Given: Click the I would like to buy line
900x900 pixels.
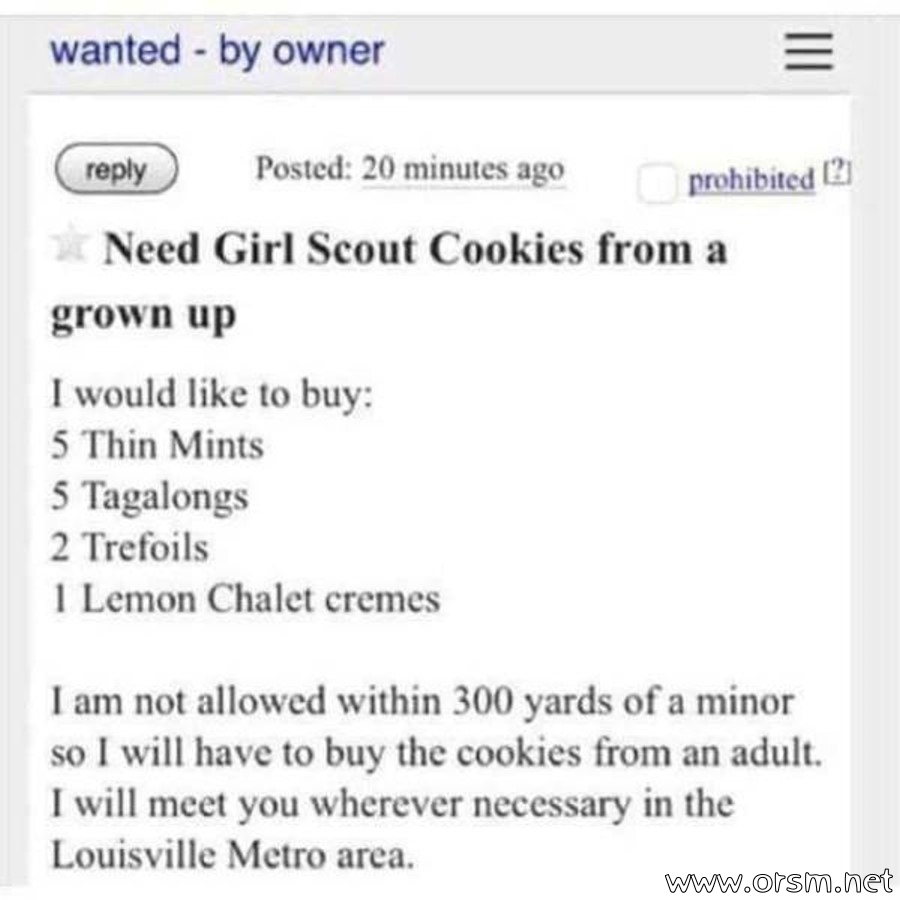Looking at the screenshot, I should [x=212, y=395].
